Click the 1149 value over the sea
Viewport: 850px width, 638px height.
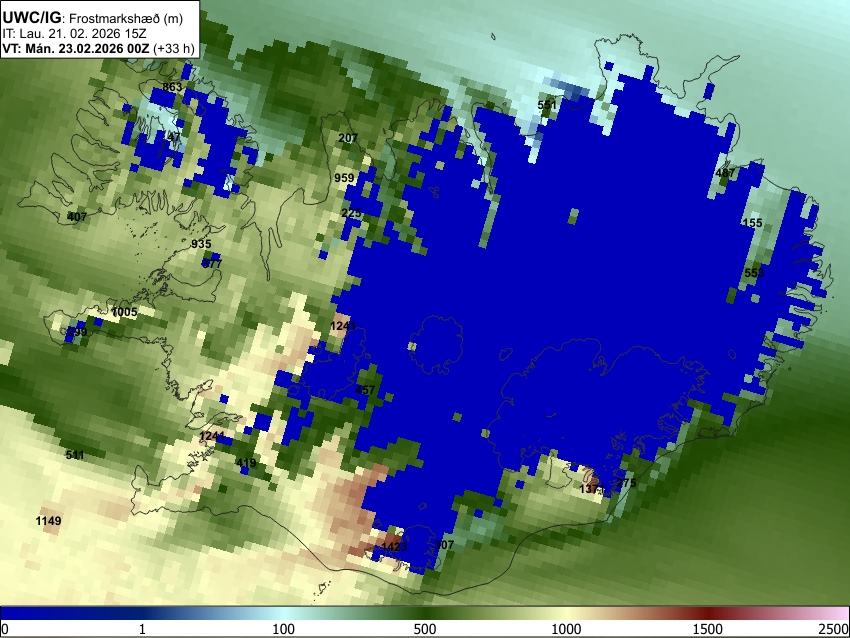click(x=48, y=521)
